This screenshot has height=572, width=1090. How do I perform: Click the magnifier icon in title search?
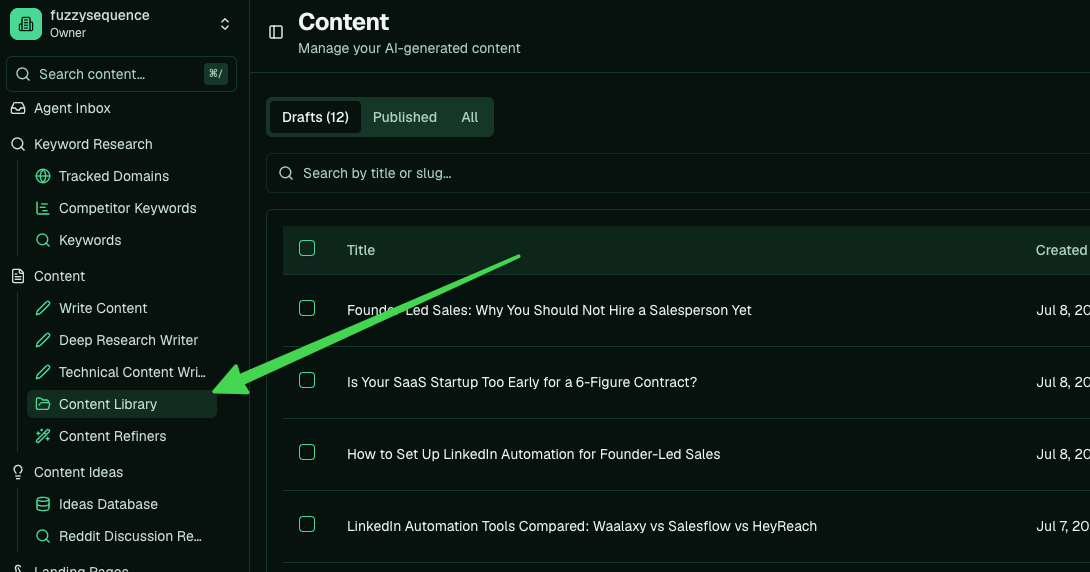point(286,173)
